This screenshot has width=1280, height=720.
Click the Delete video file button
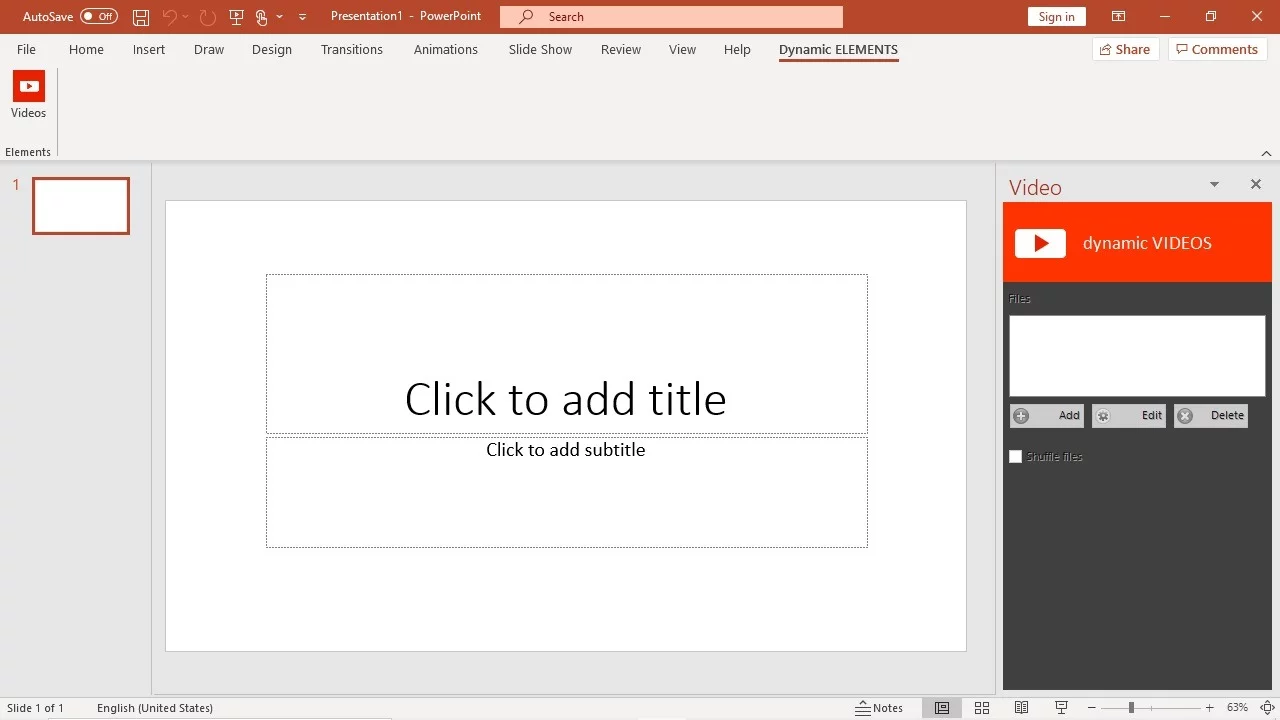point(1211,416)
